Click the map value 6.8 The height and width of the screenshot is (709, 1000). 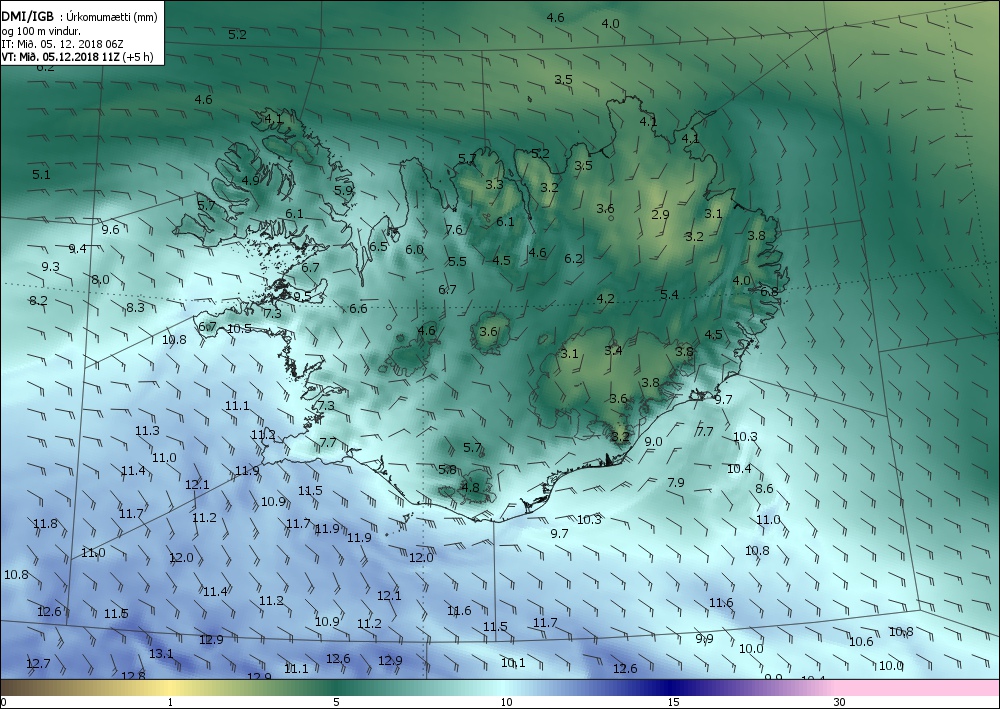tap(769, 291)
